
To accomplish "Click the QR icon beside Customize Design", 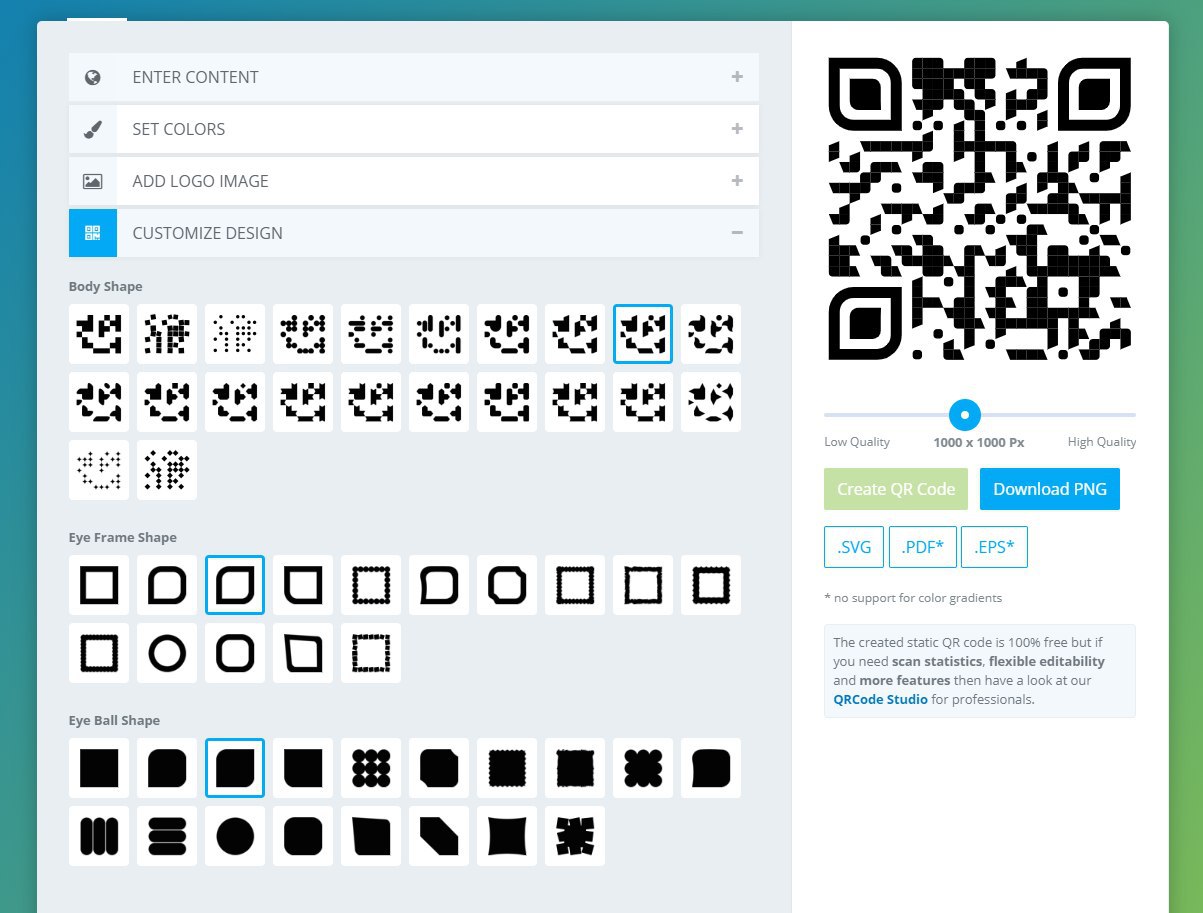I will coord(93,233).
